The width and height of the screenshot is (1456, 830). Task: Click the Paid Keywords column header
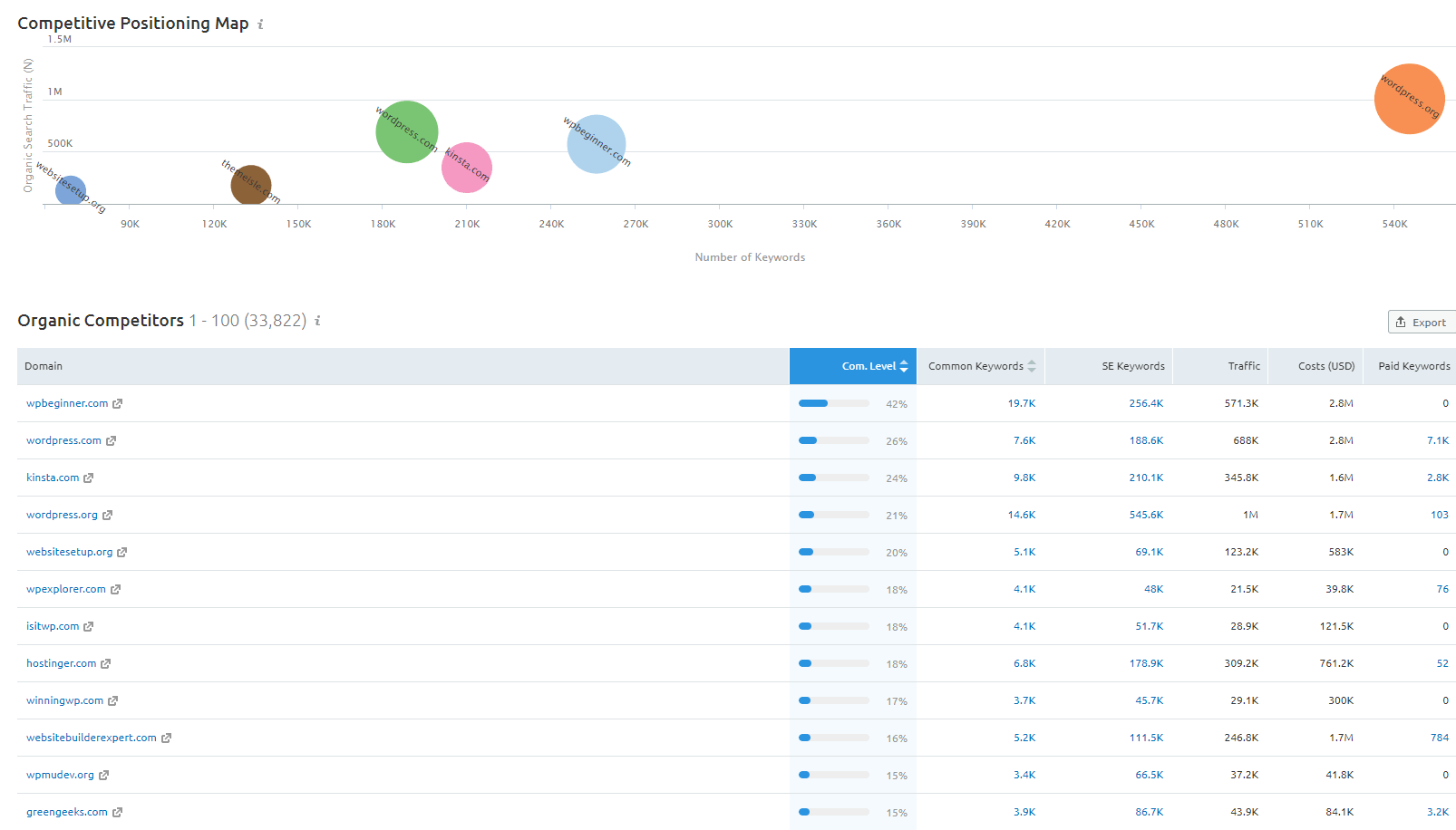(x=1410, y=366)
